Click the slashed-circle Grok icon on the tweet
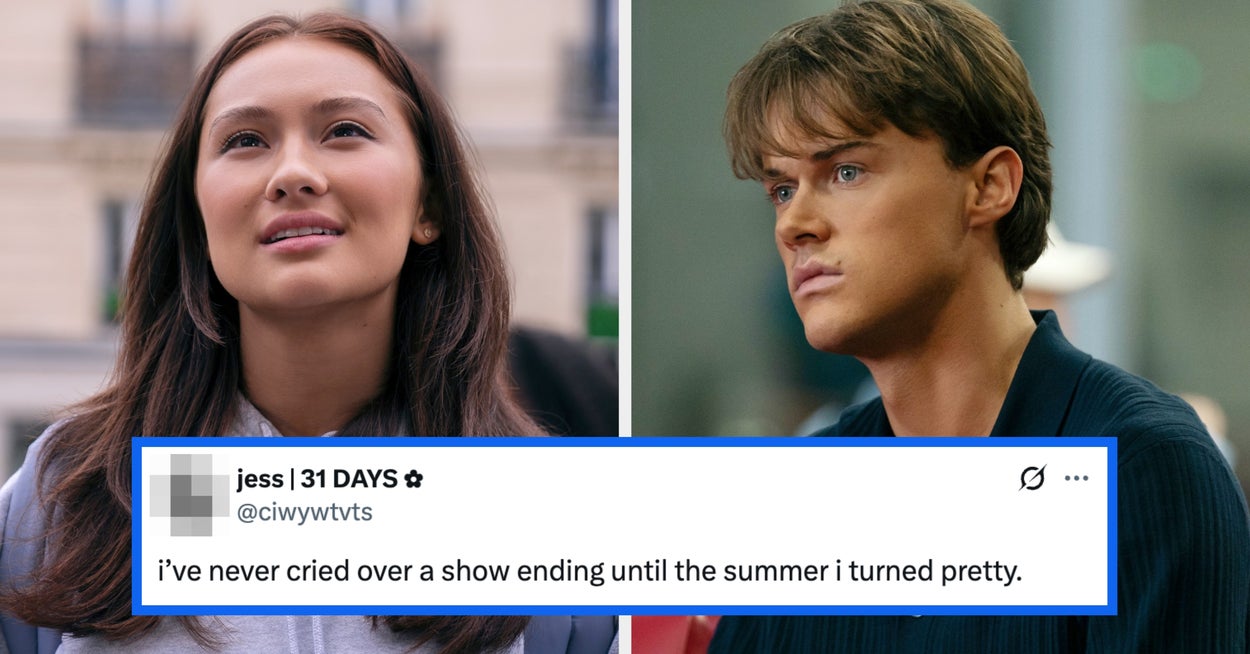The width and height of the screenshot is (1250, 654). click(x=1032, y=478)
